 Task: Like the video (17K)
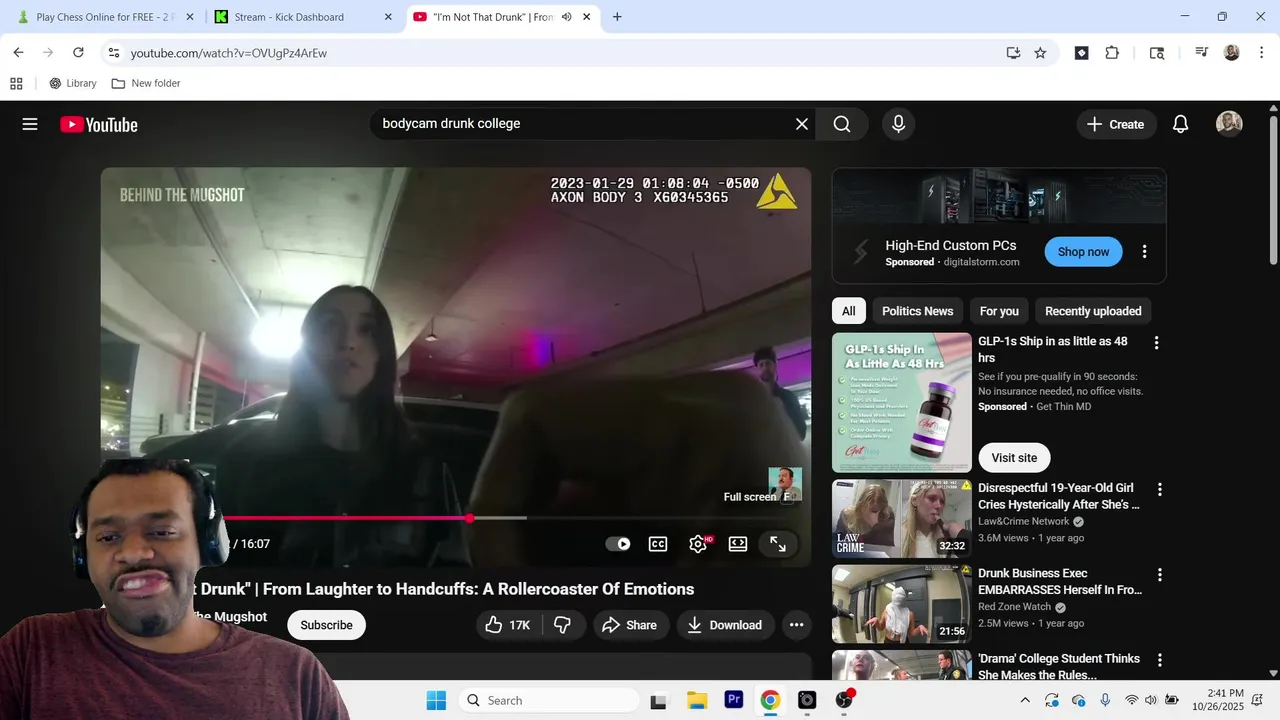point(508,625)
